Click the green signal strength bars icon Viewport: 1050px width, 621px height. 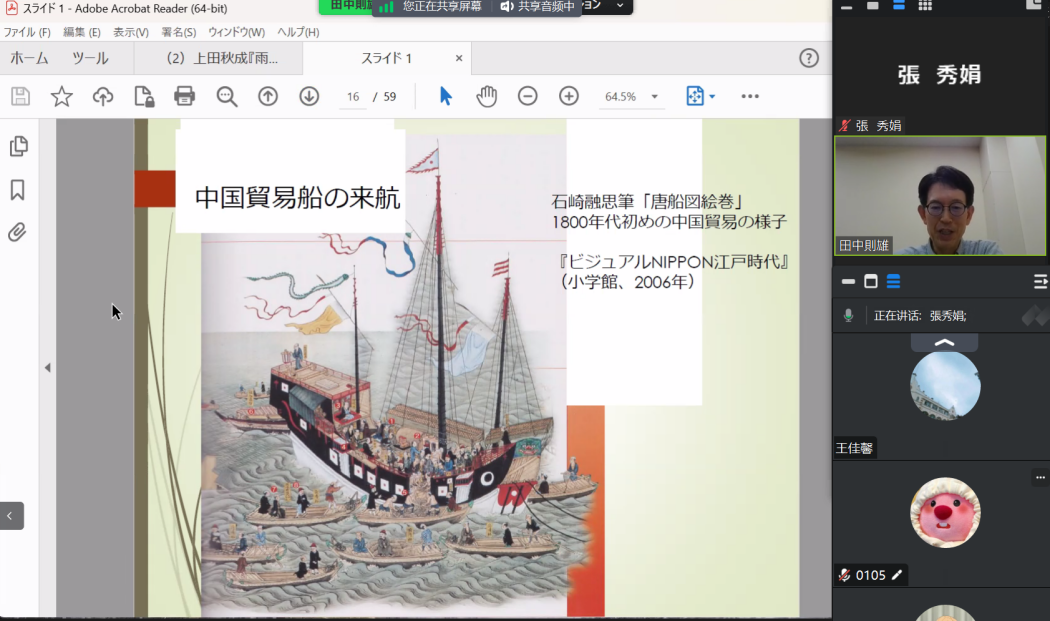coord(386,7)
